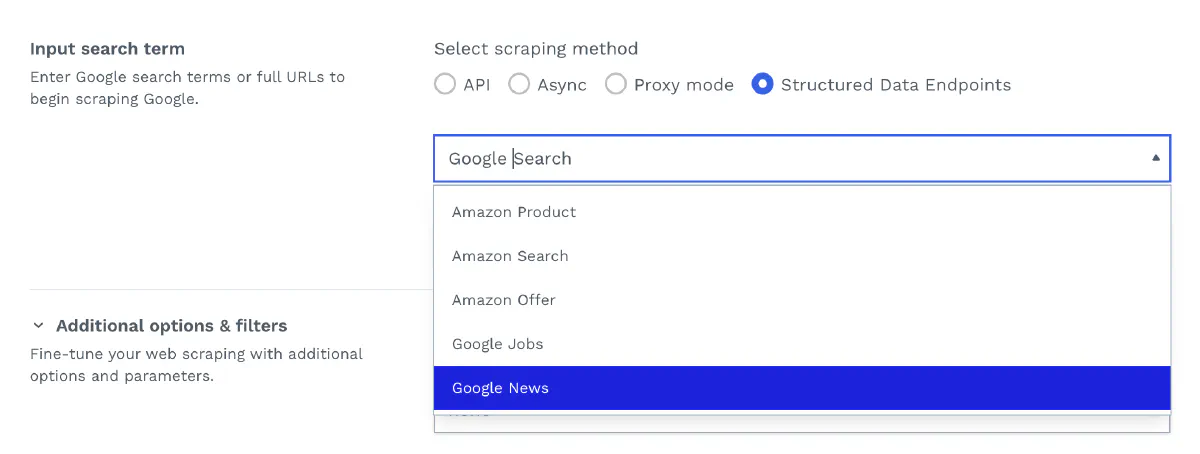Click the Google Search combo box text

pyautogui.click(x=510, y=158)
